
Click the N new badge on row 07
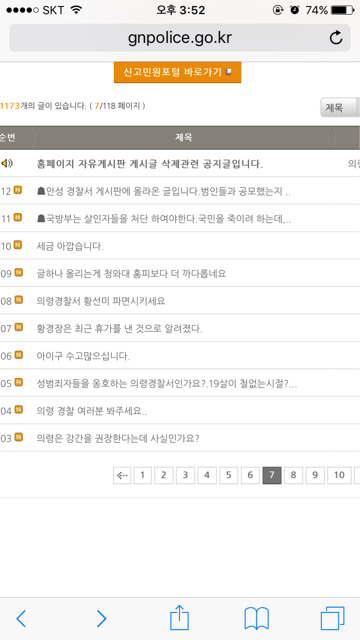(19, 327)
